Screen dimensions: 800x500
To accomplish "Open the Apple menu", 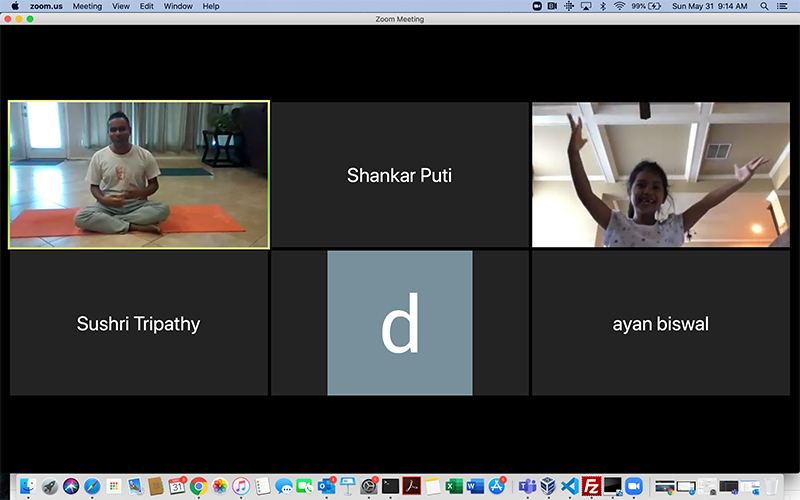I will (15, 6).
